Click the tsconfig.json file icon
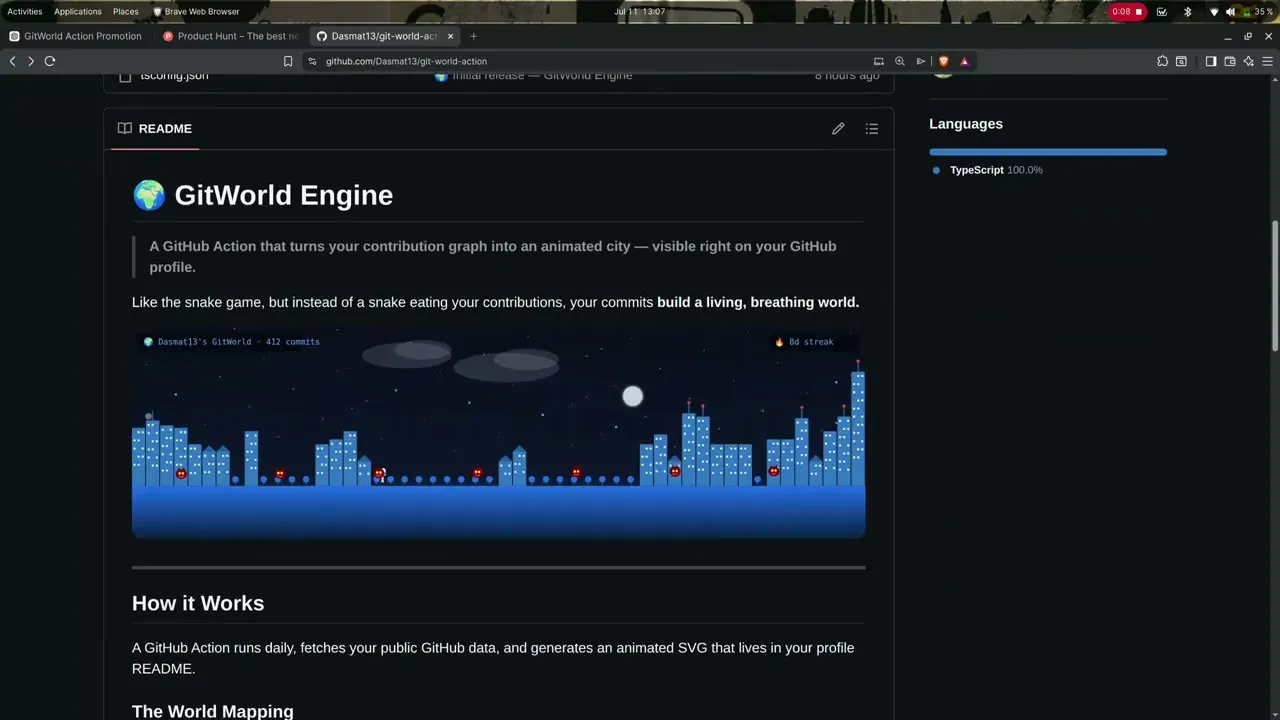 [125, 76]
